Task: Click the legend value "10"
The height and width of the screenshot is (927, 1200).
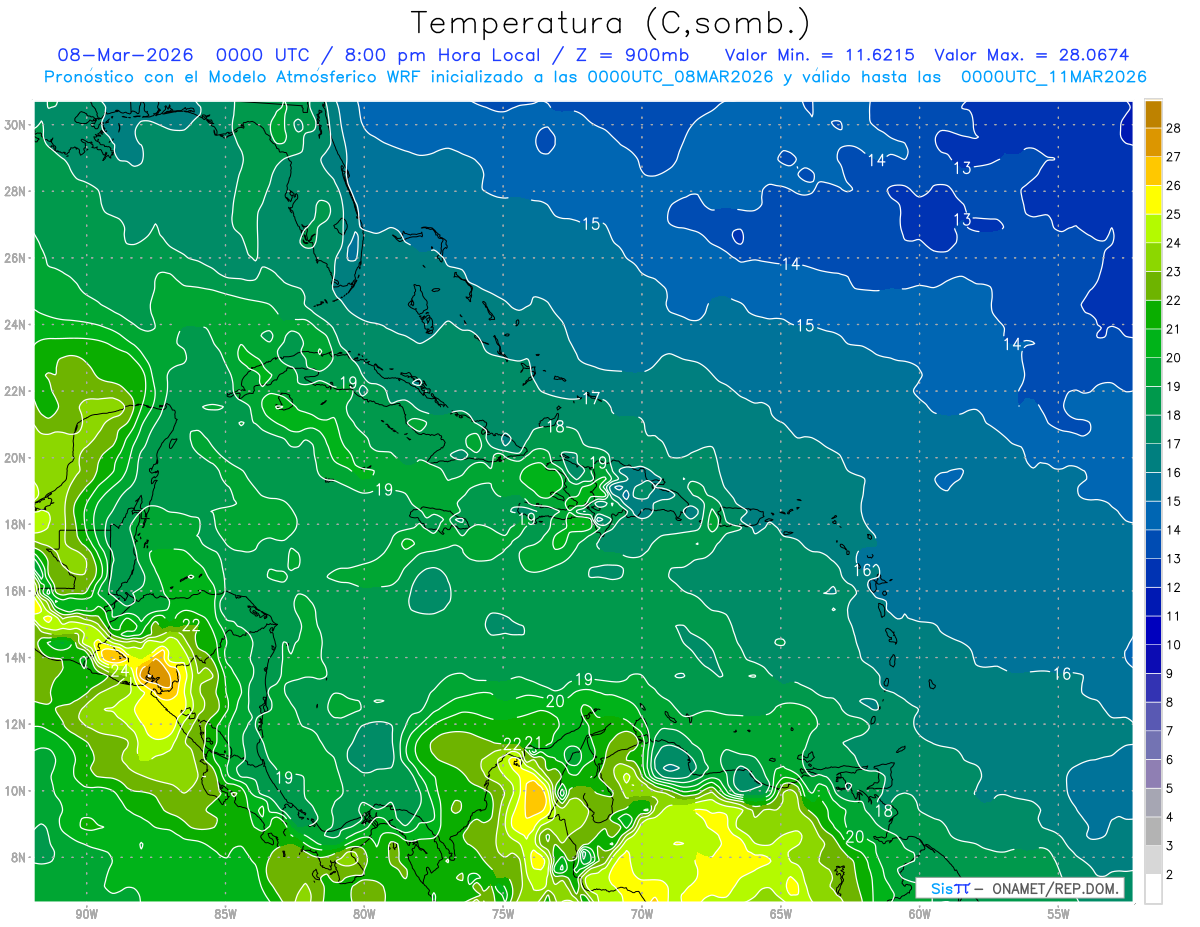Action: (1173, 645)
